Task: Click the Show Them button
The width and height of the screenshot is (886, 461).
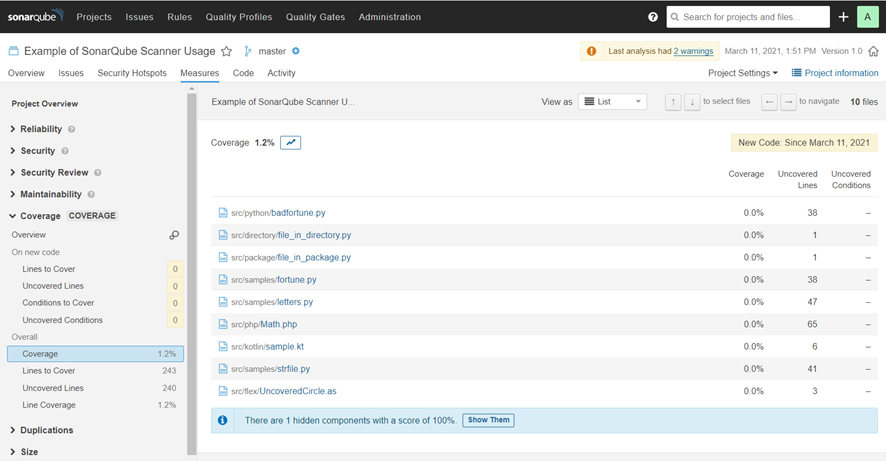Action: [x=488, y=420]
